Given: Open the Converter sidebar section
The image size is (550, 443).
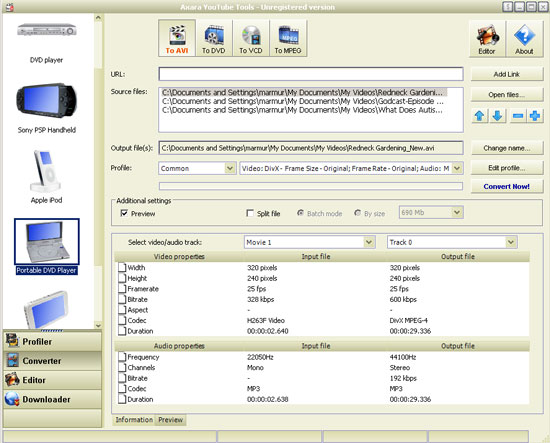Looking at the screenshot, I should pos(53,361).
